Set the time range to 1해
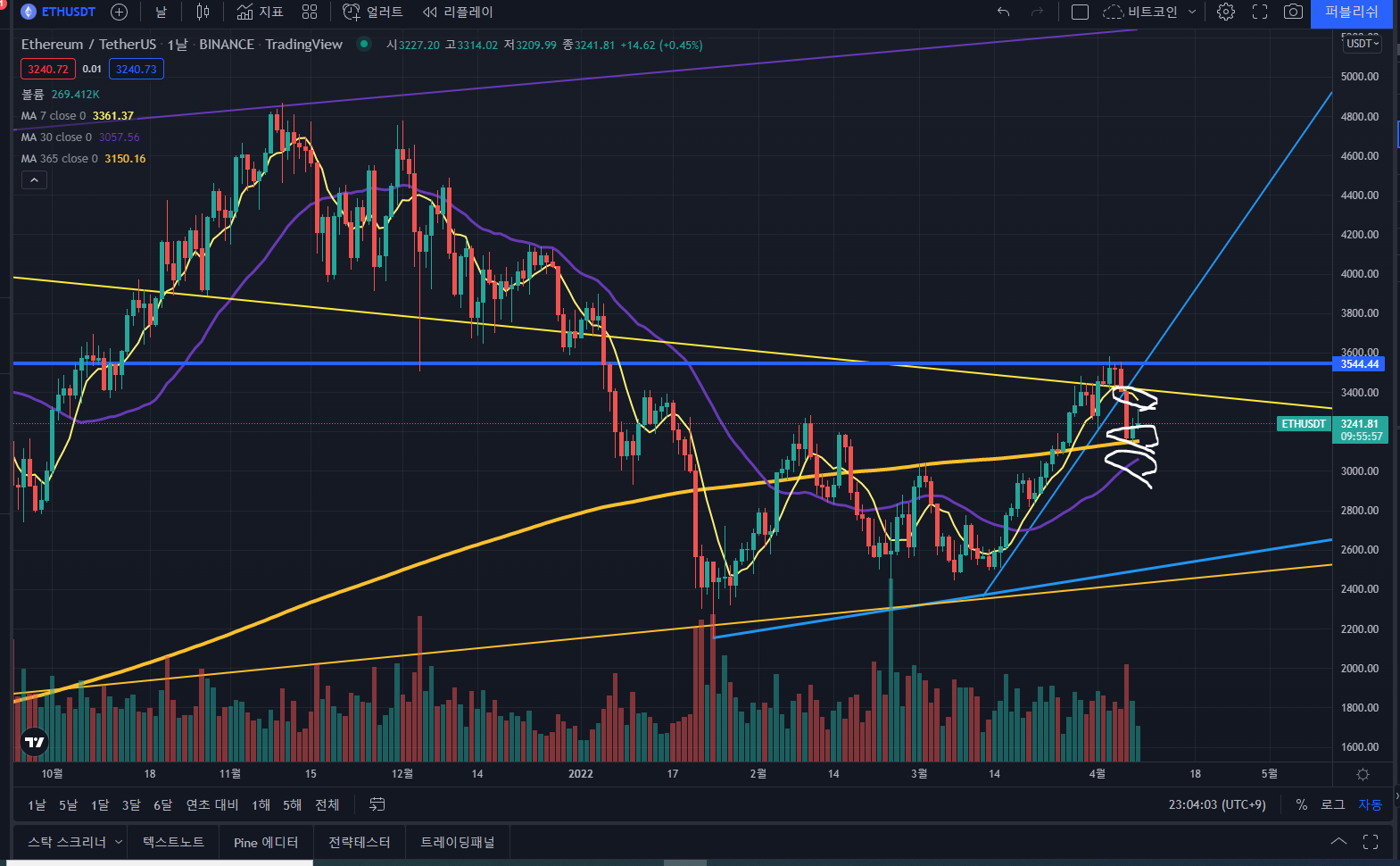 (x=261, y=805)
